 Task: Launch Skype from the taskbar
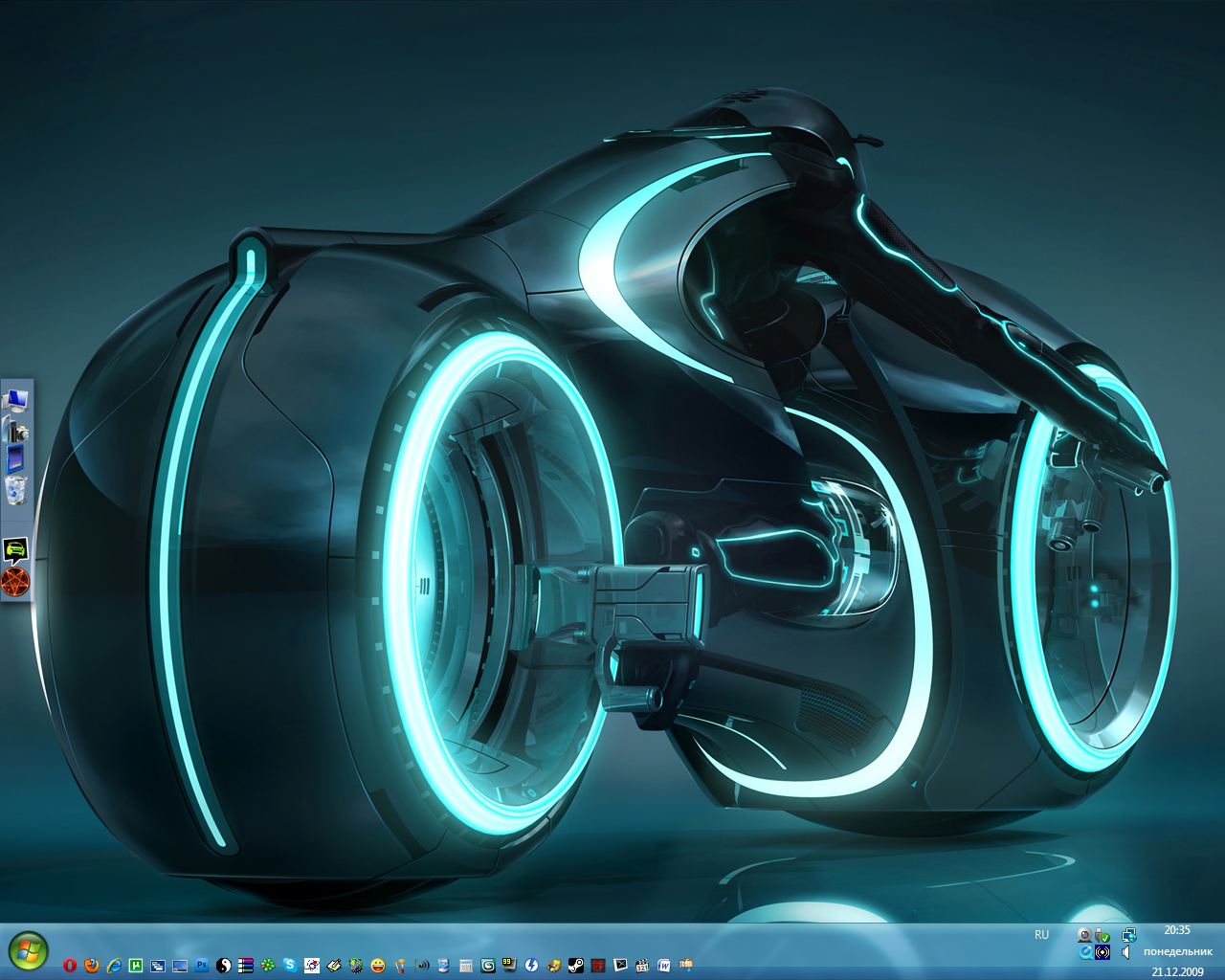click(290, 965)
